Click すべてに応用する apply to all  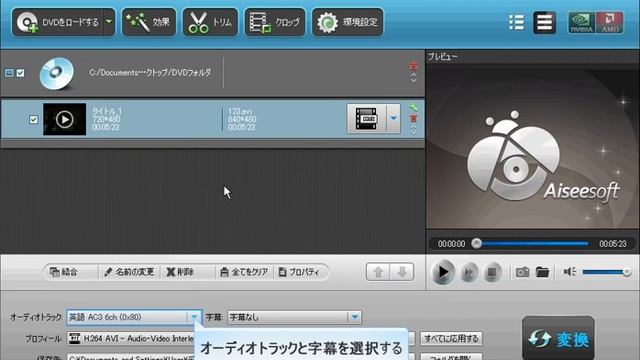click(x=451, y=338)
